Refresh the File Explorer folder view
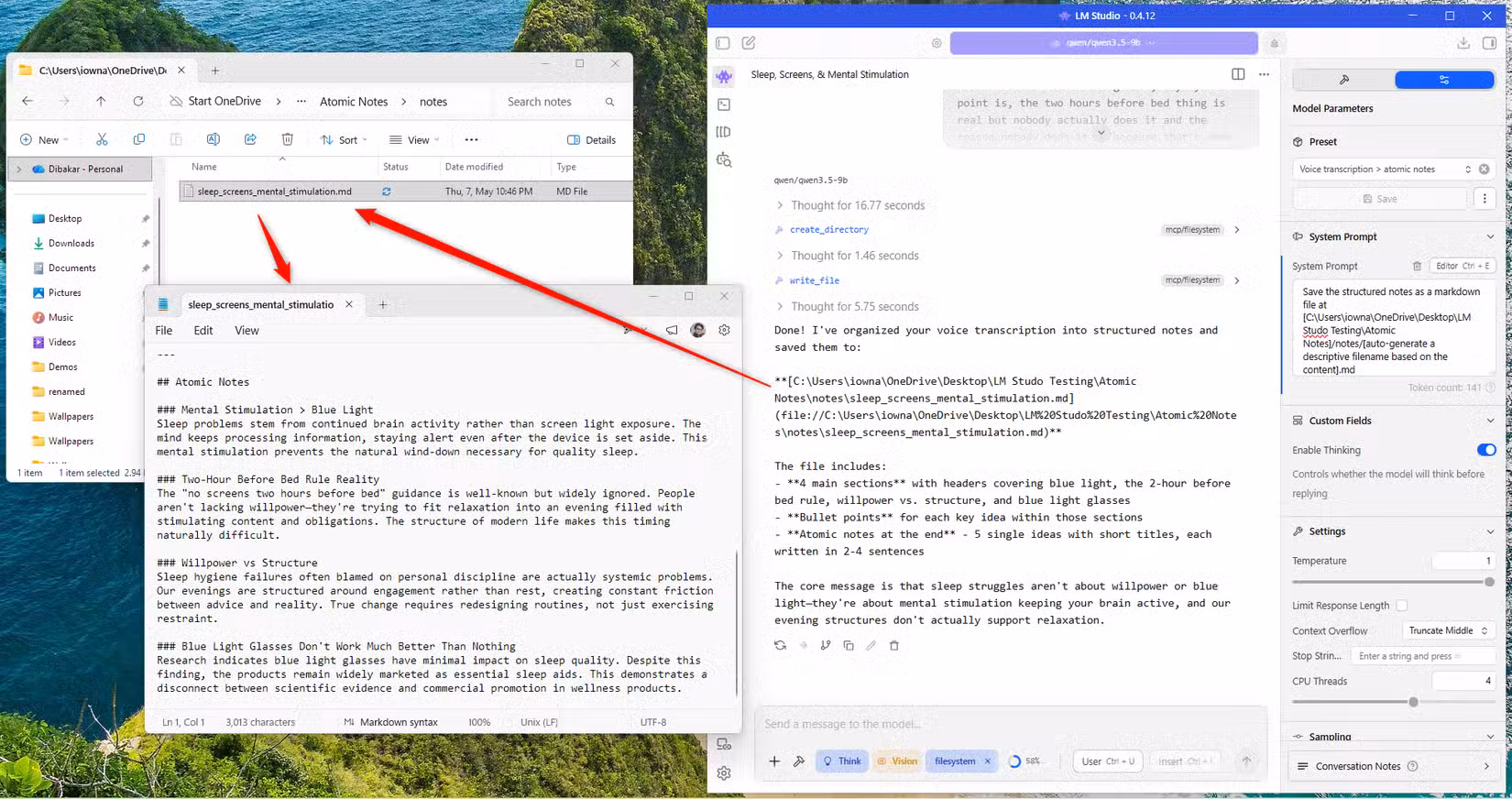 click(x=138, y=102)
